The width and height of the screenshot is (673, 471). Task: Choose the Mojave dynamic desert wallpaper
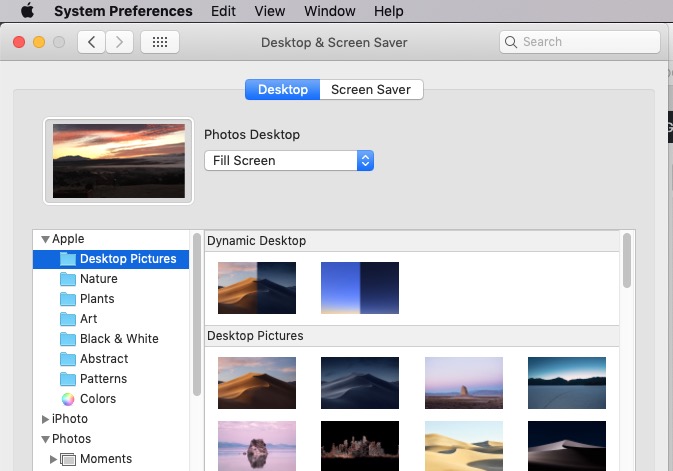(x=257, y=288)
